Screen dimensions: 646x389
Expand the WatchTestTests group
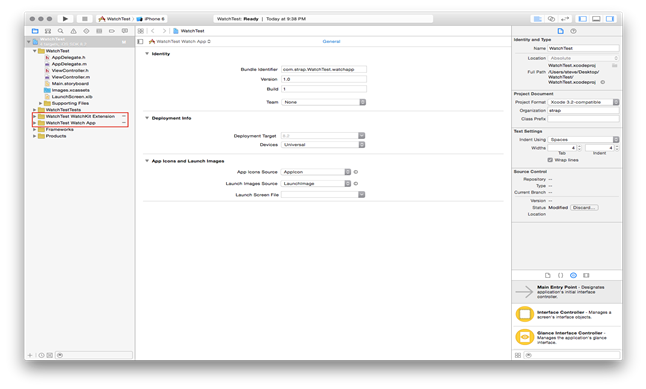point(35,110)
